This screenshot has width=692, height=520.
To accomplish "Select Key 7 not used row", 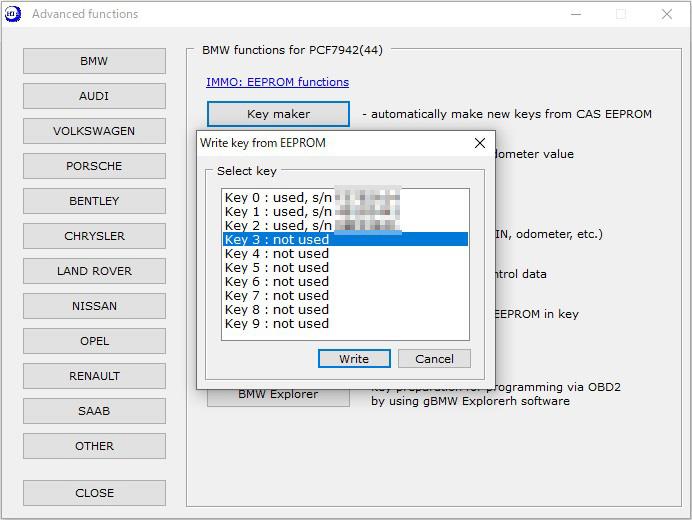I will point(345,295).
